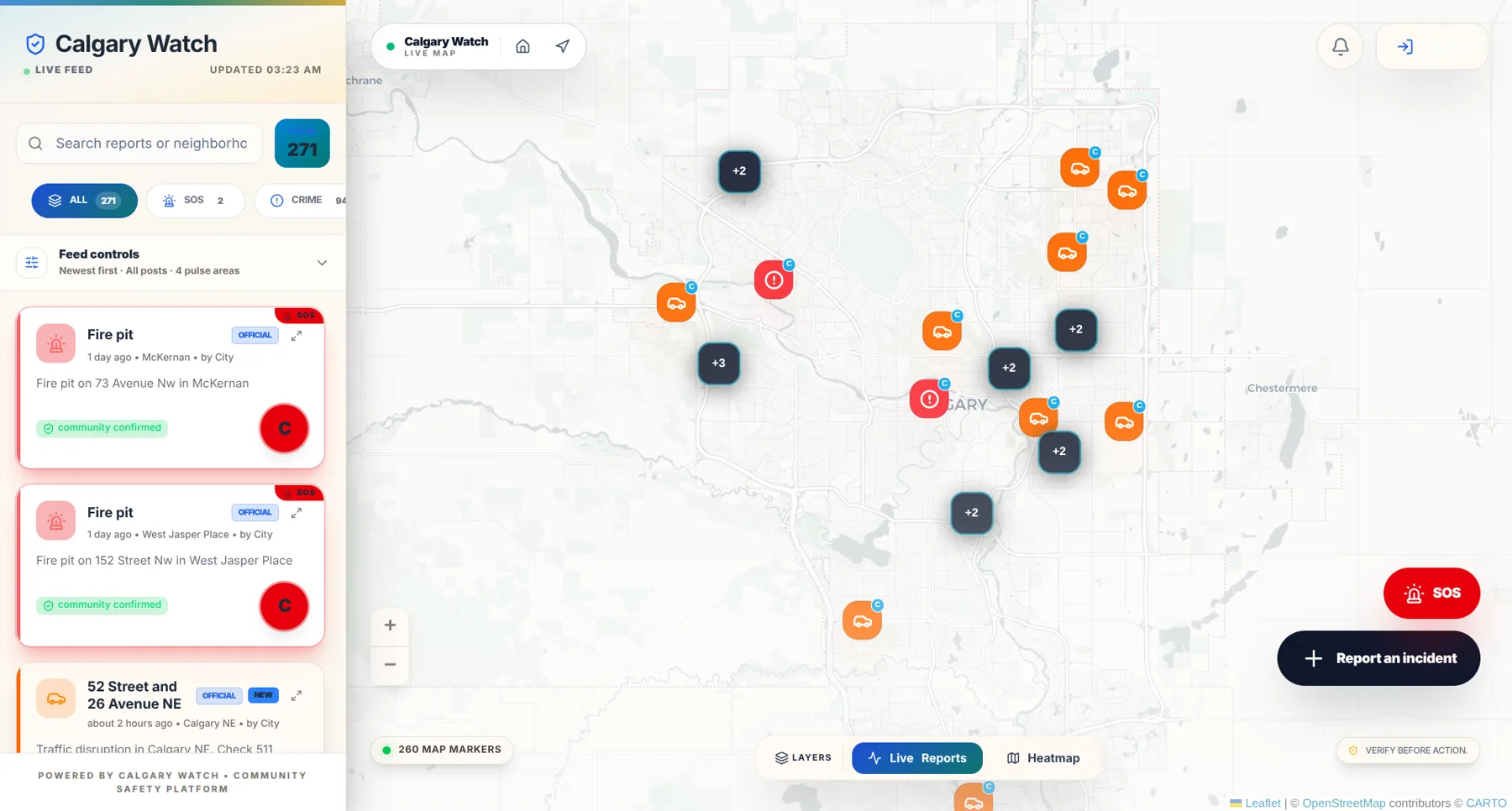Switch to Heatmap view
Screen dimensions: 1512x811
tap(1043, 758)
